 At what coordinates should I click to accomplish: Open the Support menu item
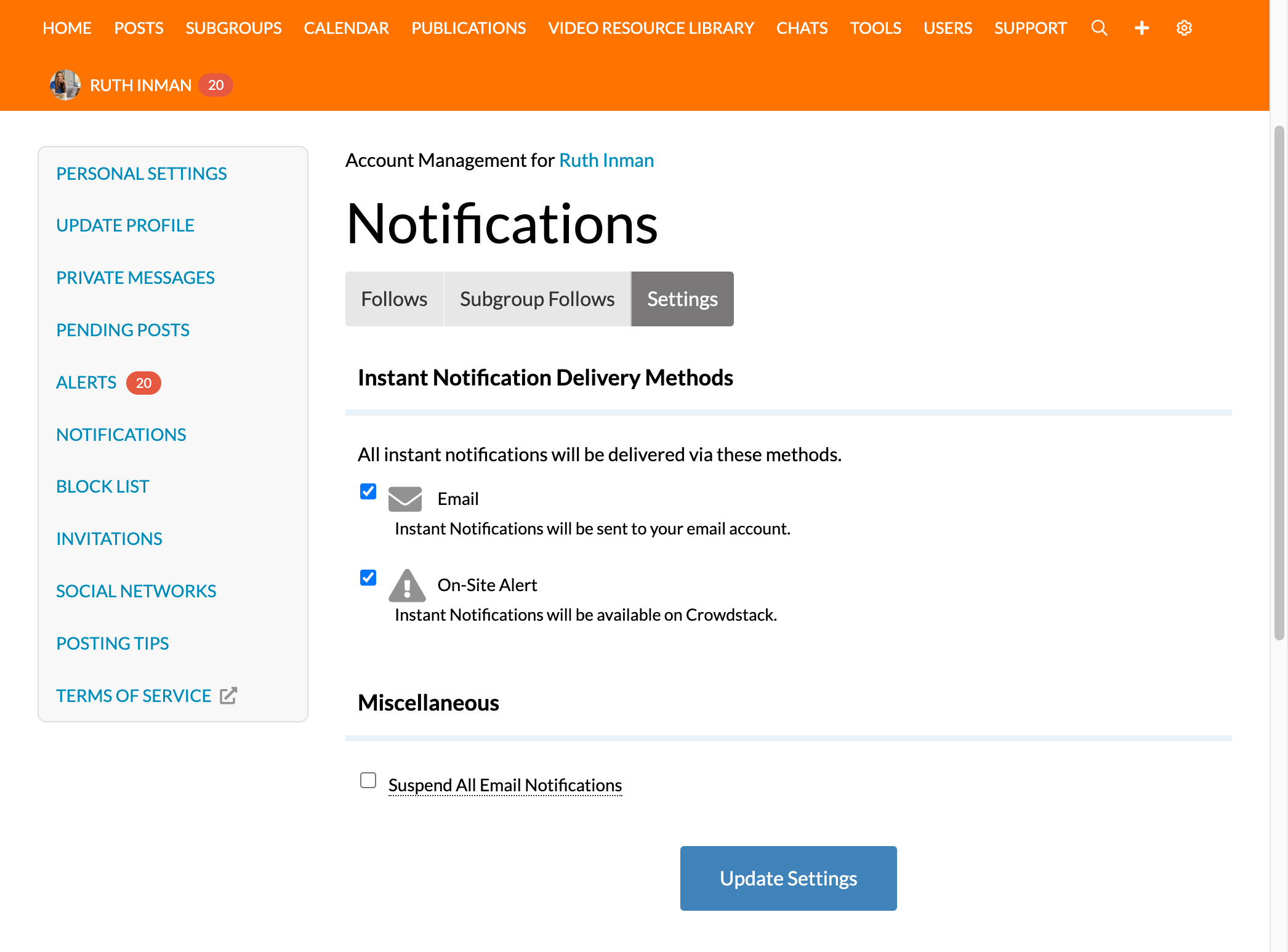[1030, 28]
